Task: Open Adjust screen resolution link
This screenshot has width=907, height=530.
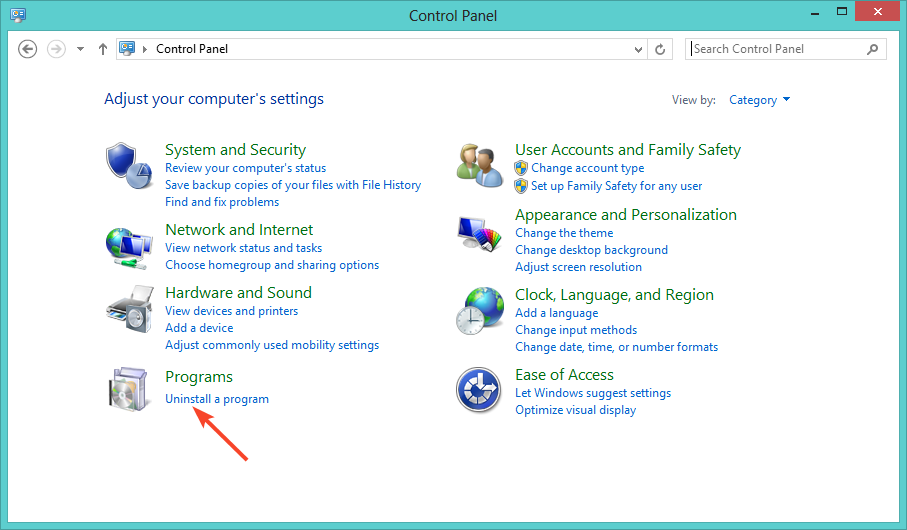Action: click(578, 267)
